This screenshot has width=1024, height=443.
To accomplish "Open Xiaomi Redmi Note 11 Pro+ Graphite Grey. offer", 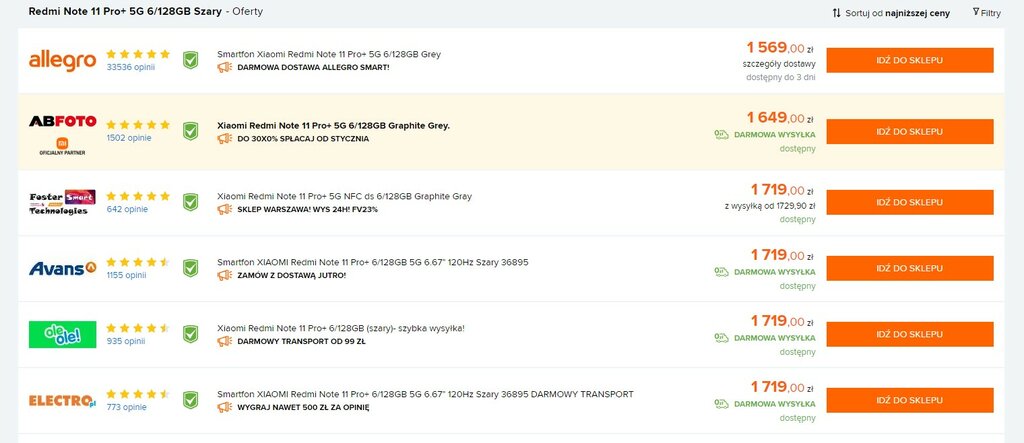I will [333, 125].
